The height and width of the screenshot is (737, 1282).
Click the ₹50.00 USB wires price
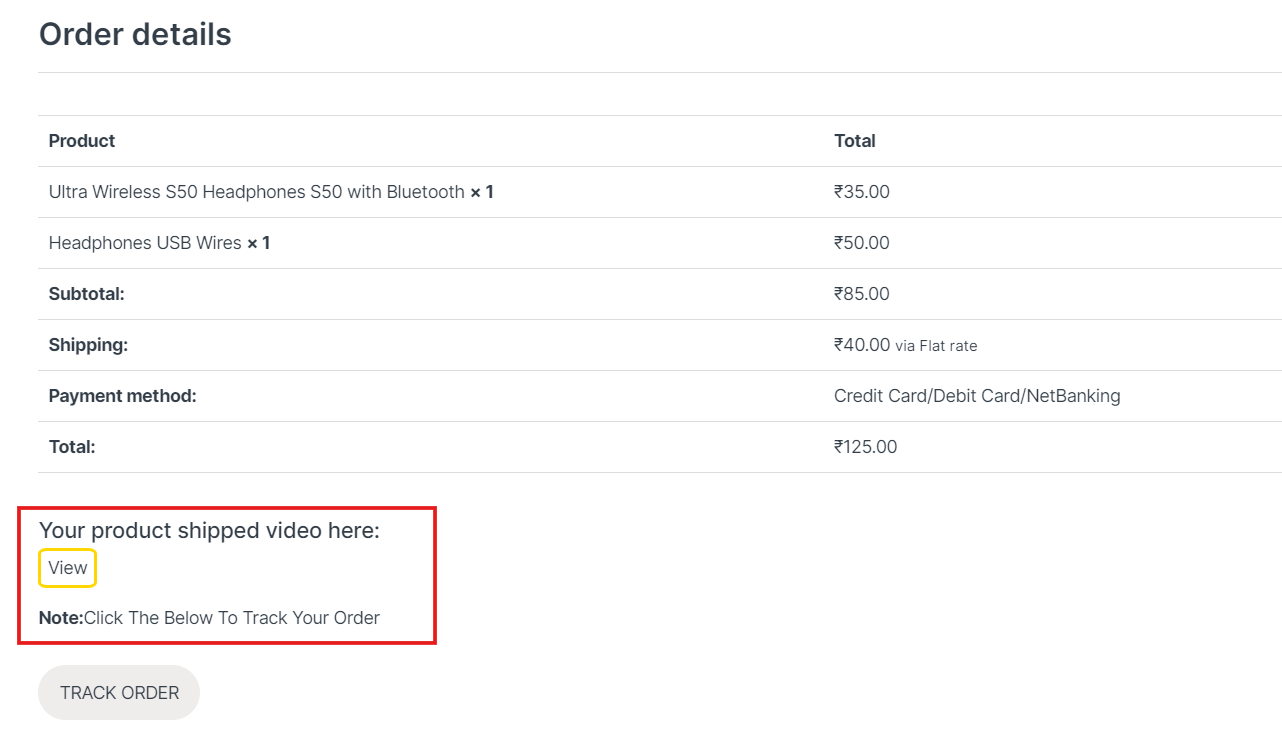pos(862,243)
